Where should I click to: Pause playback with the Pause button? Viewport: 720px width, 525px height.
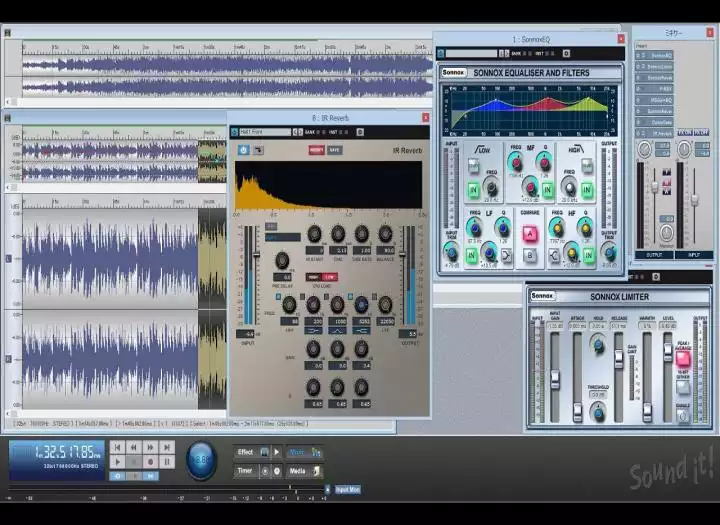(x=167, y=462)
